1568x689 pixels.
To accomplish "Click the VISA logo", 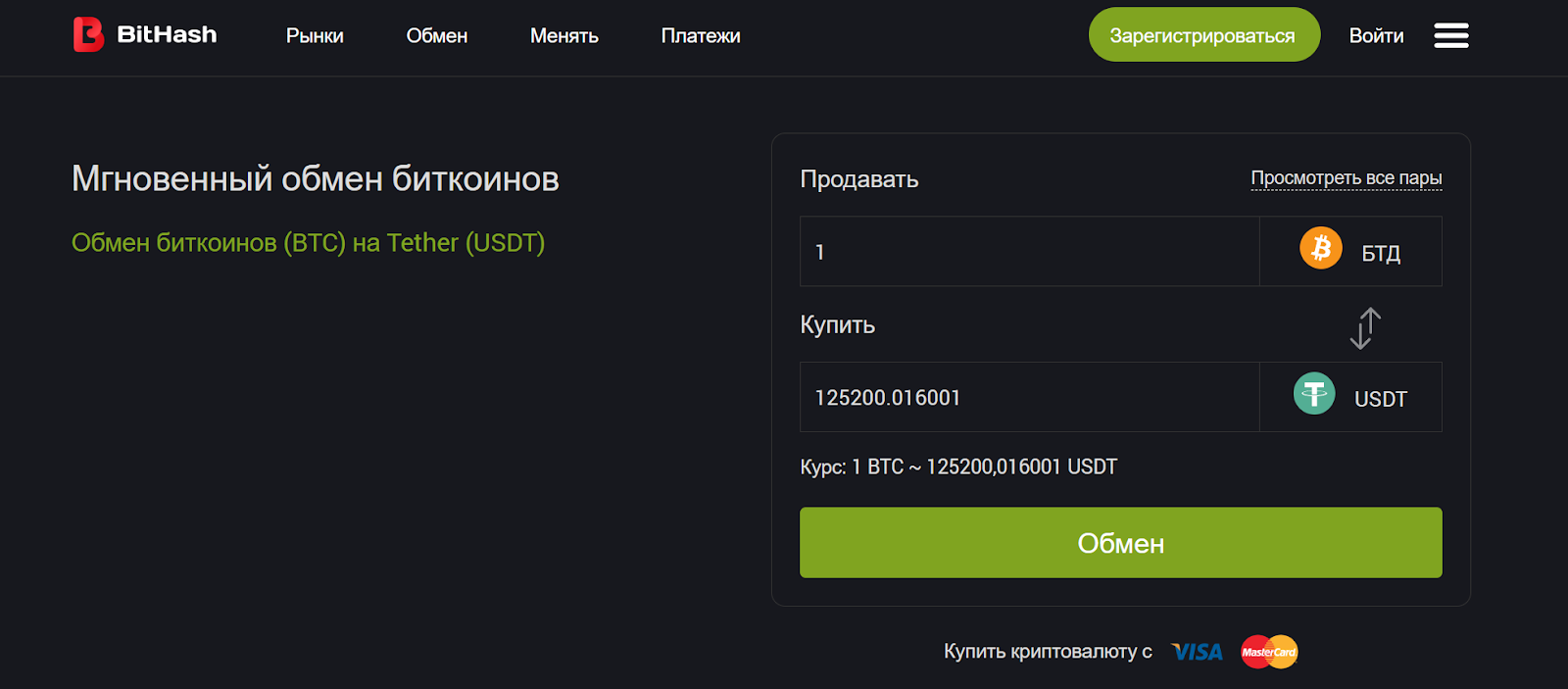I will (1197, 653).
